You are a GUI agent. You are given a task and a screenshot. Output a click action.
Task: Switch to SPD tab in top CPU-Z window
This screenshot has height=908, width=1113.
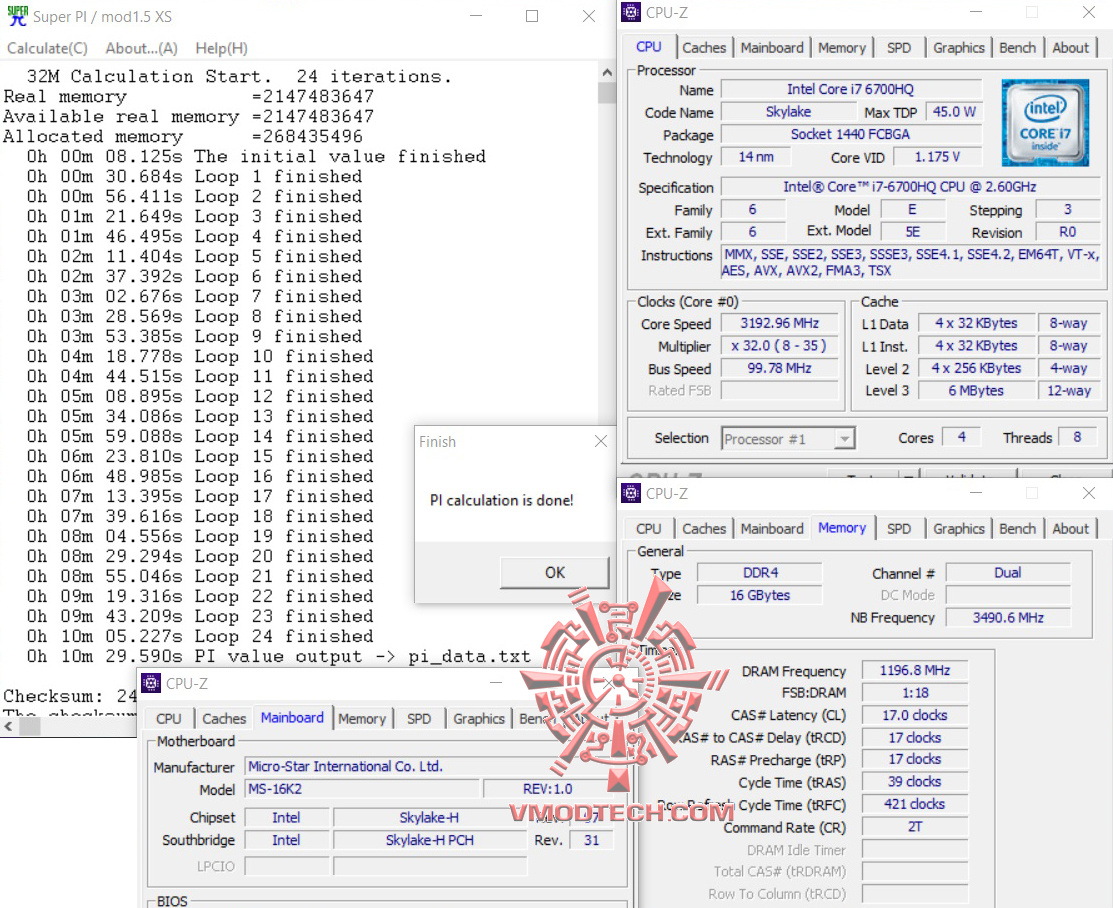(x=899, y=48)
